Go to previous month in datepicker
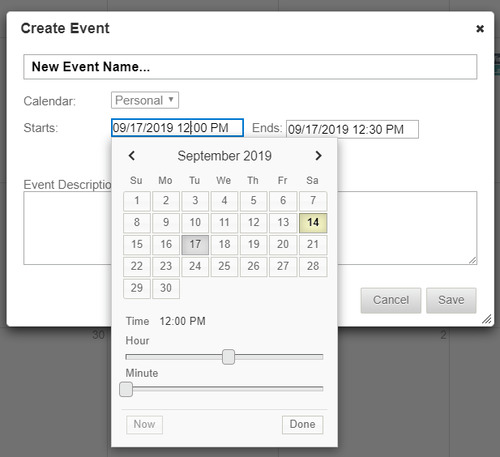The height and width of the screenshot is (457, 500). (132, 156)
